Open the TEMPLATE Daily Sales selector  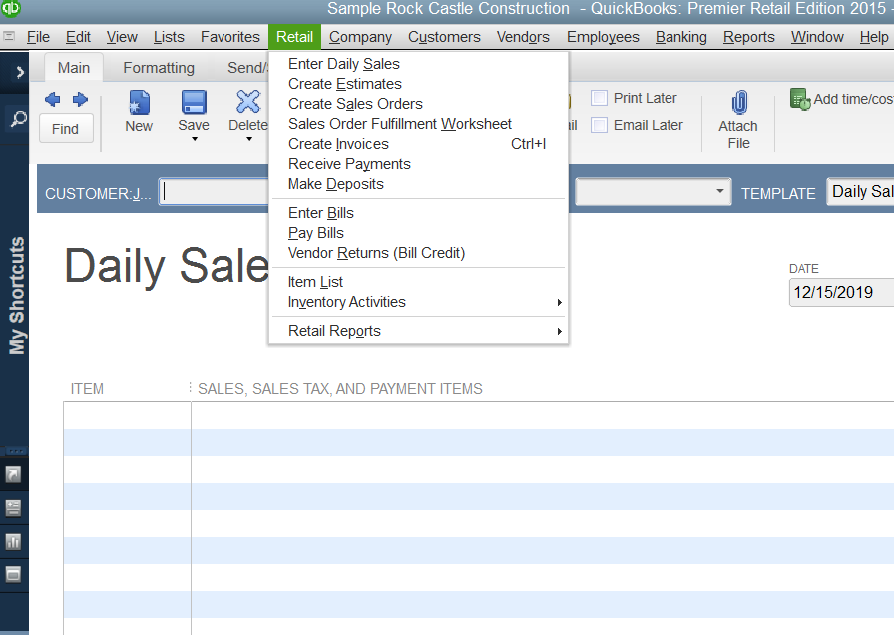860,192
